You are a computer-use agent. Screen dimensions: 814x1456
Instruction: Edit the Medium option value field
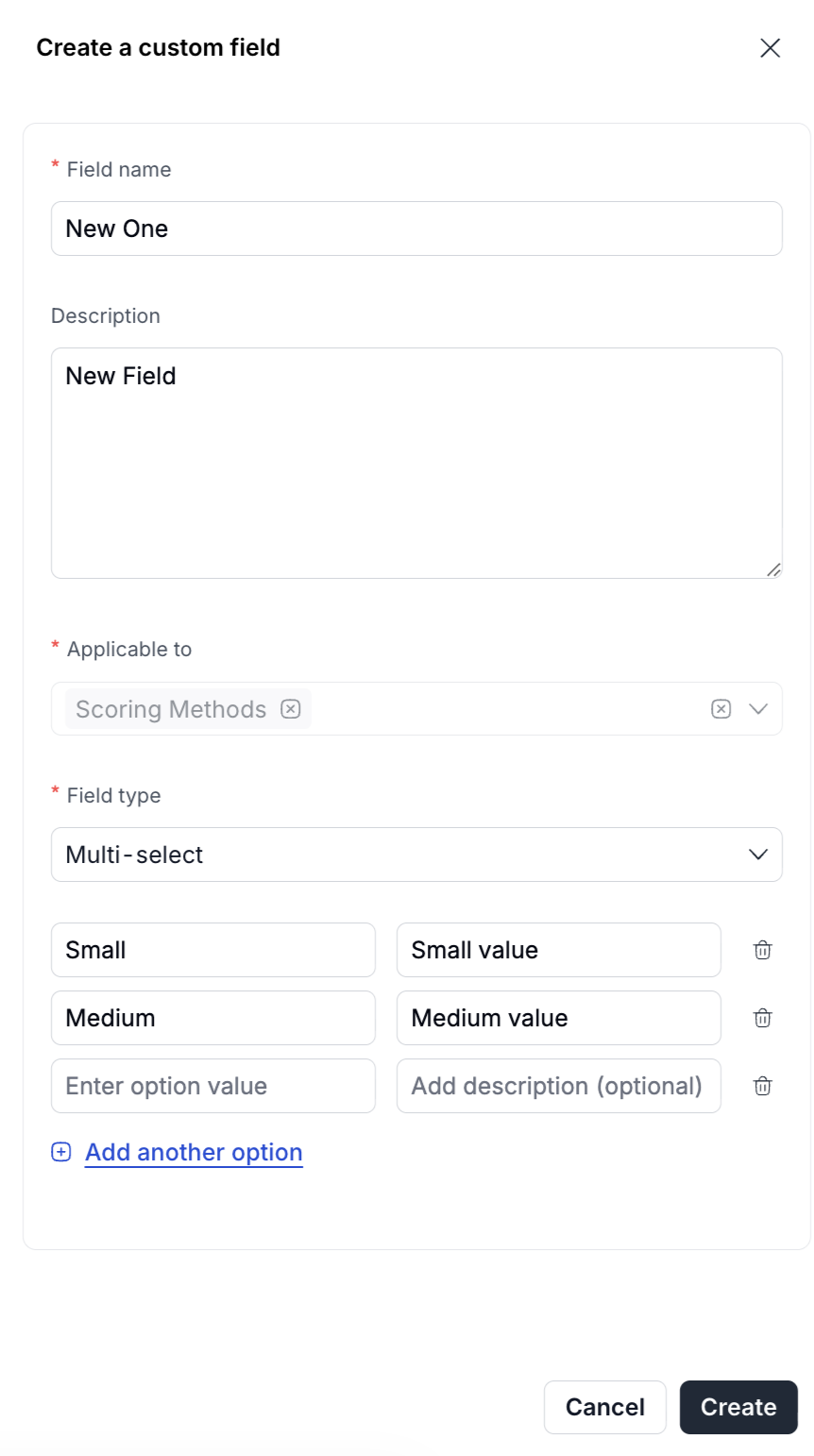pyautogui.click(x=213, y=1018)
